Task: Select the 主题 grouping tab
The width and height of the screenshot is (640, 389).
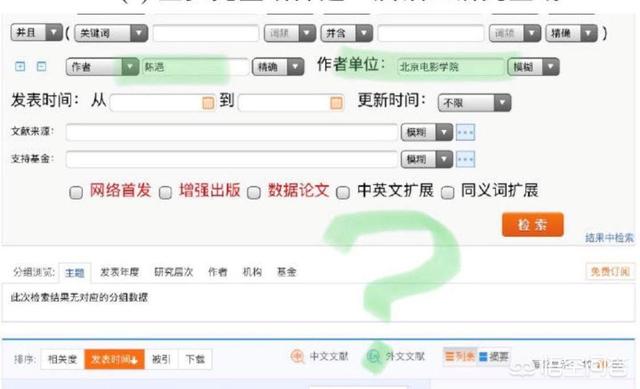Action: (75, 273)
